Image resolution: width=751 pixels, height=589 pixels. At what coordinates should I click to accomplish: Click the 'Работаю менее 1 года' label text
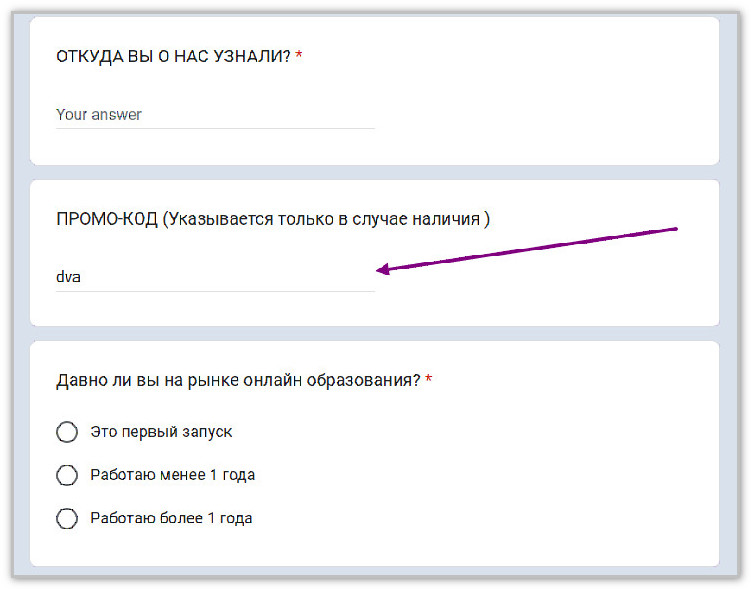coord(172,475)
